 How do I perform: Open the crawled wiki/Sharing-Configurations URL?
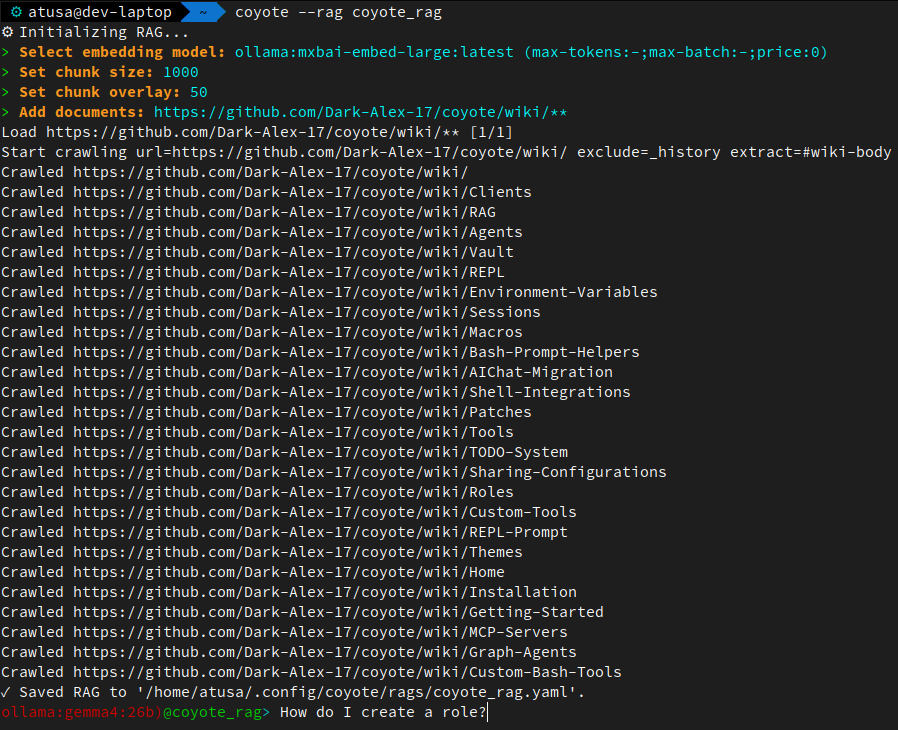tap(369, 472)
